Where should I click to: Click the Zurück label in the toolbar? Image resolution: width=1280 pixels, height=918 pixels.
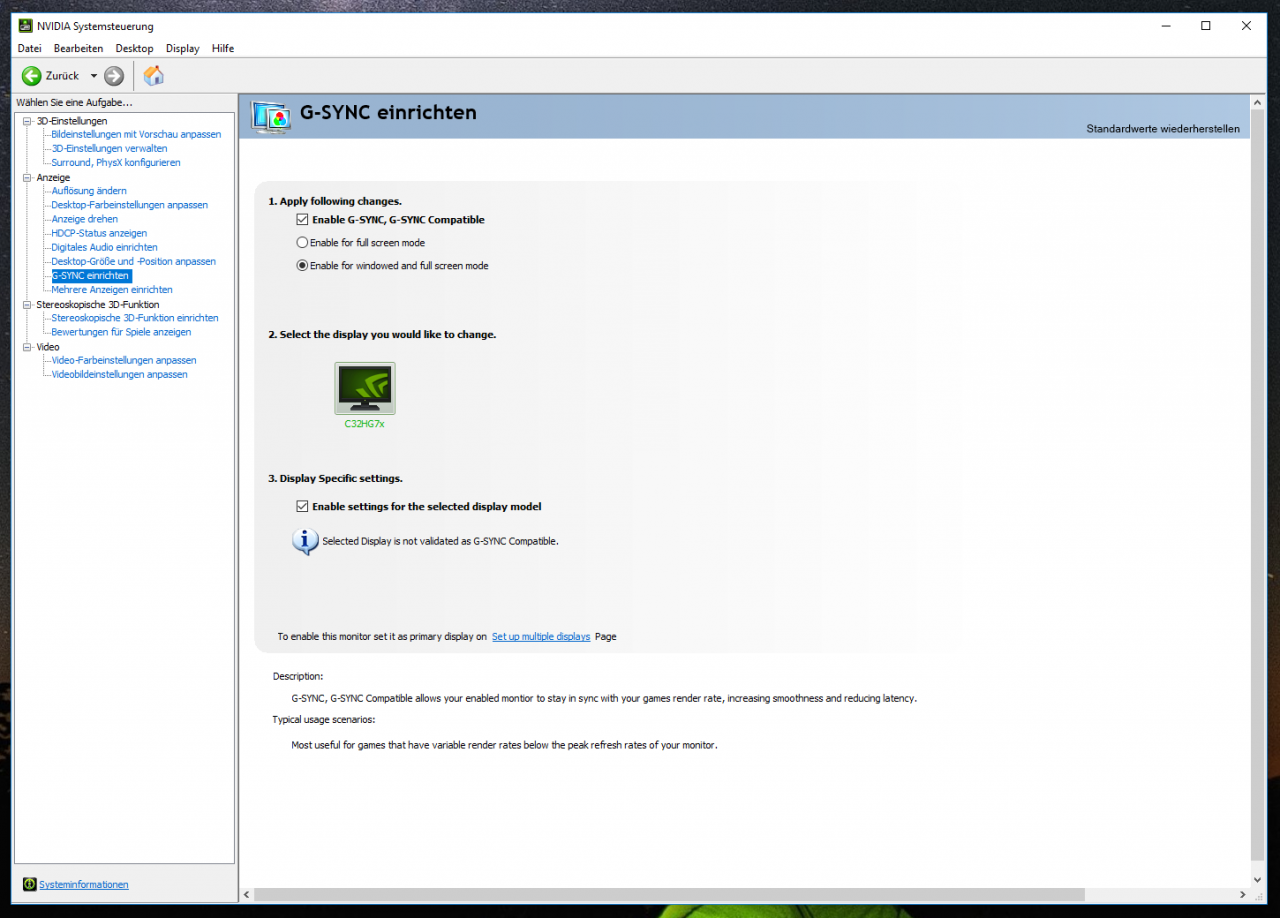(62, 76)
